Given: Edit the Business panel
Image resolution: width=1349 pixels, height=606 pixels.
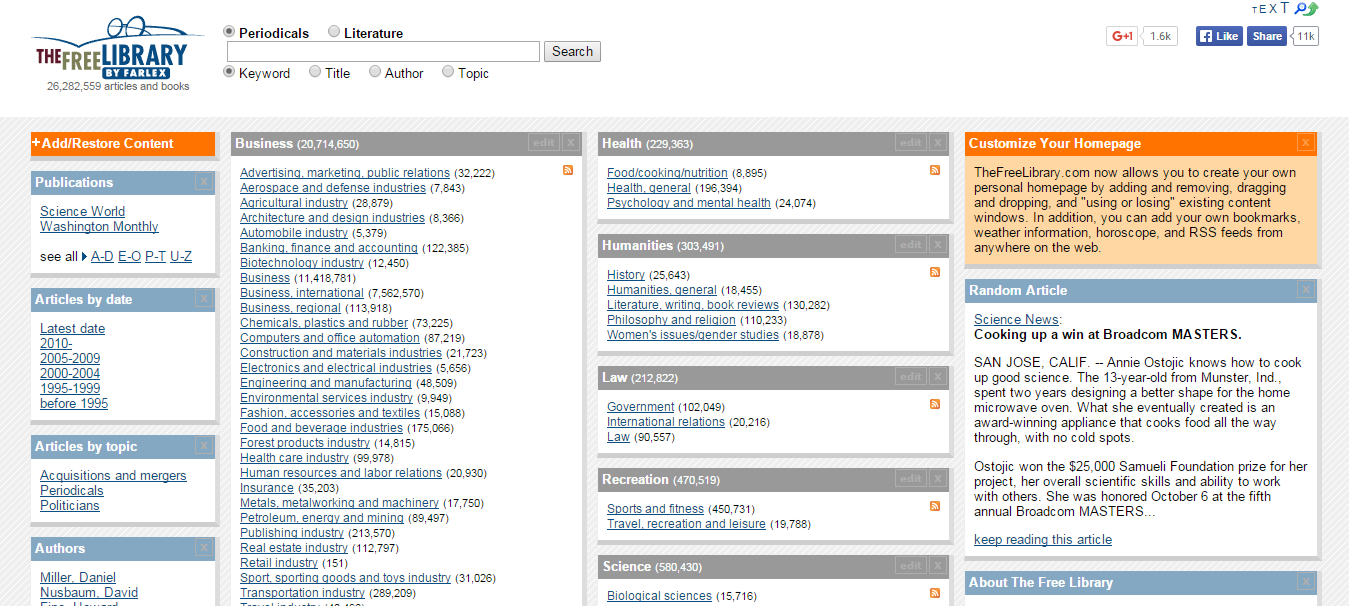Looking at the screenshot, I should (544, 143).
